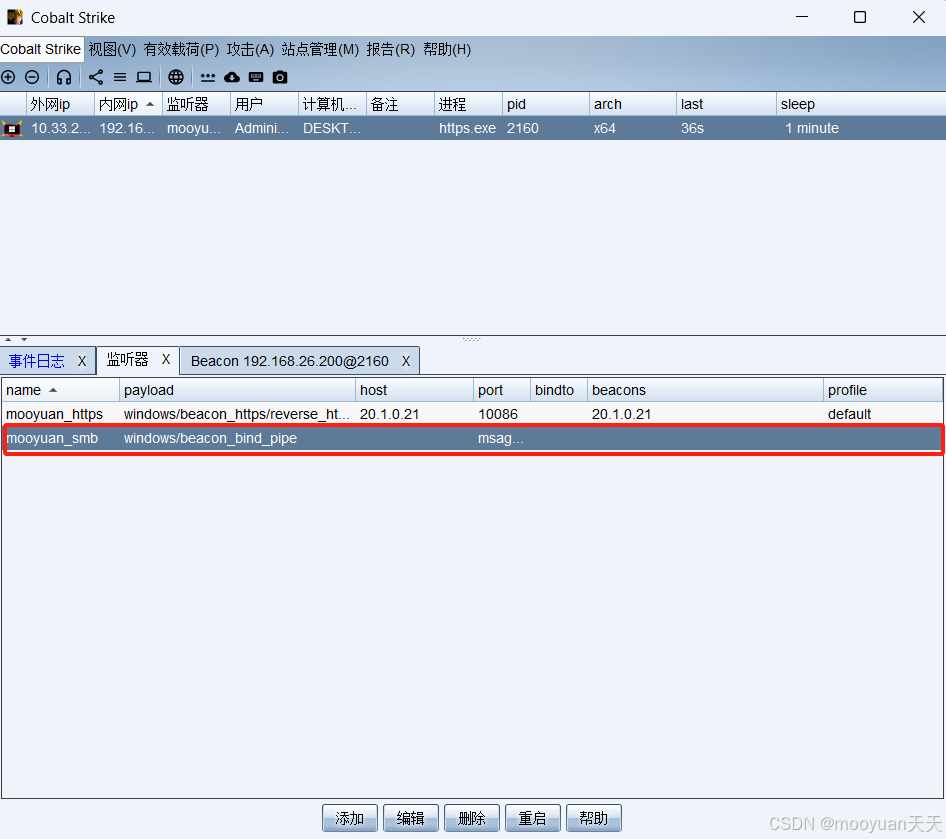The width and height of the screenshot is (946, 839).
Task: Select the 监听器 tab
Action: click(127, 360)
